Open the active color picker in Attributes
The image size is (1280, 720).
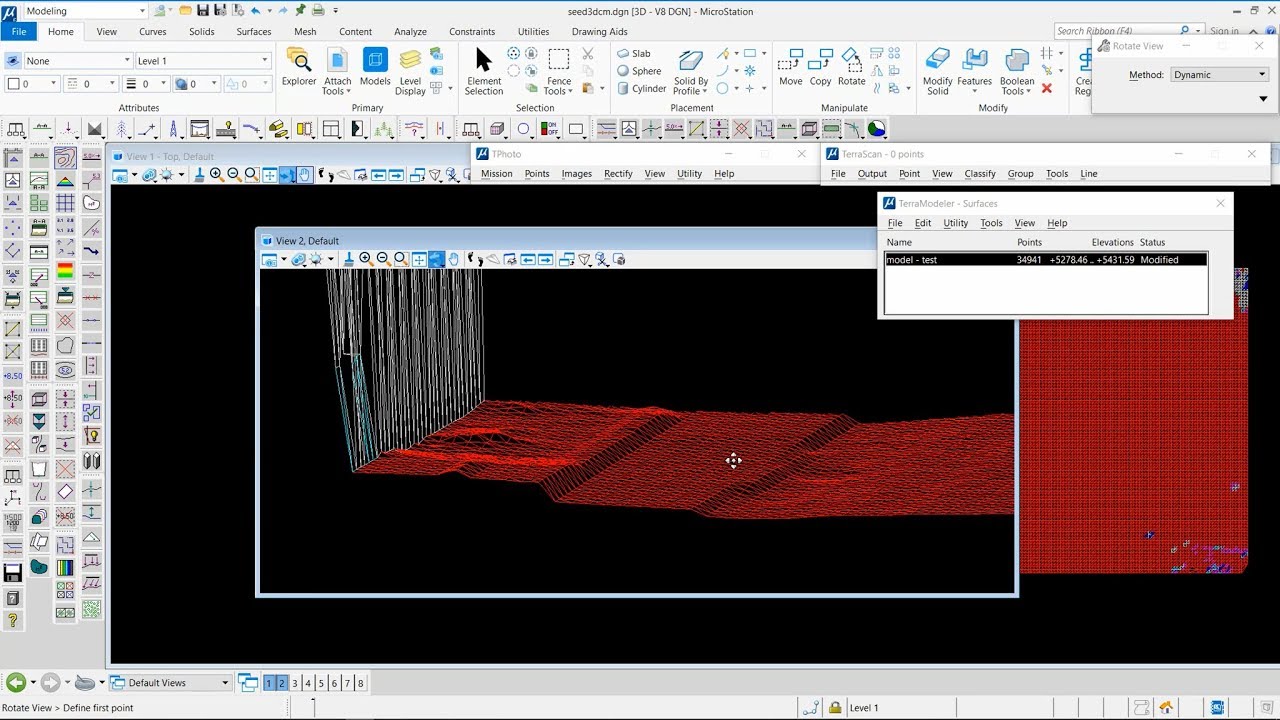tap(32, 85)
